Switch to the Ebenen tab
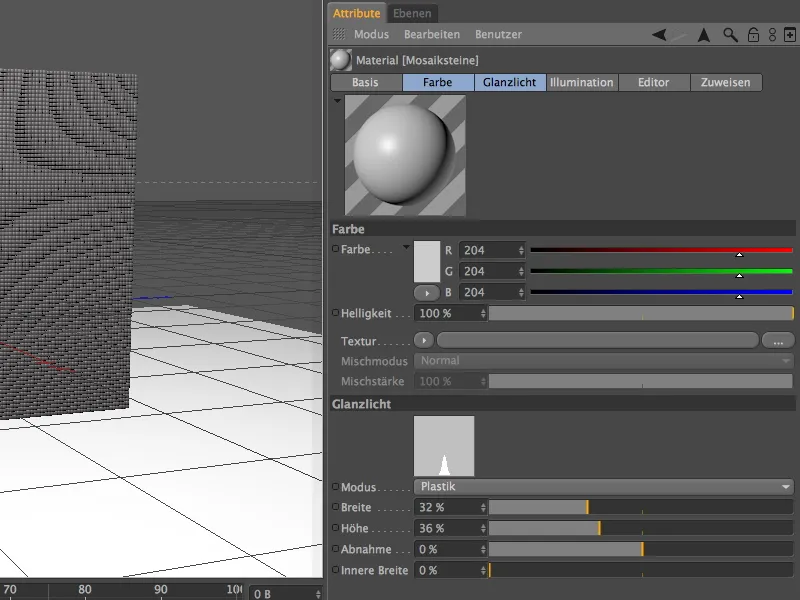 (413, 13)
